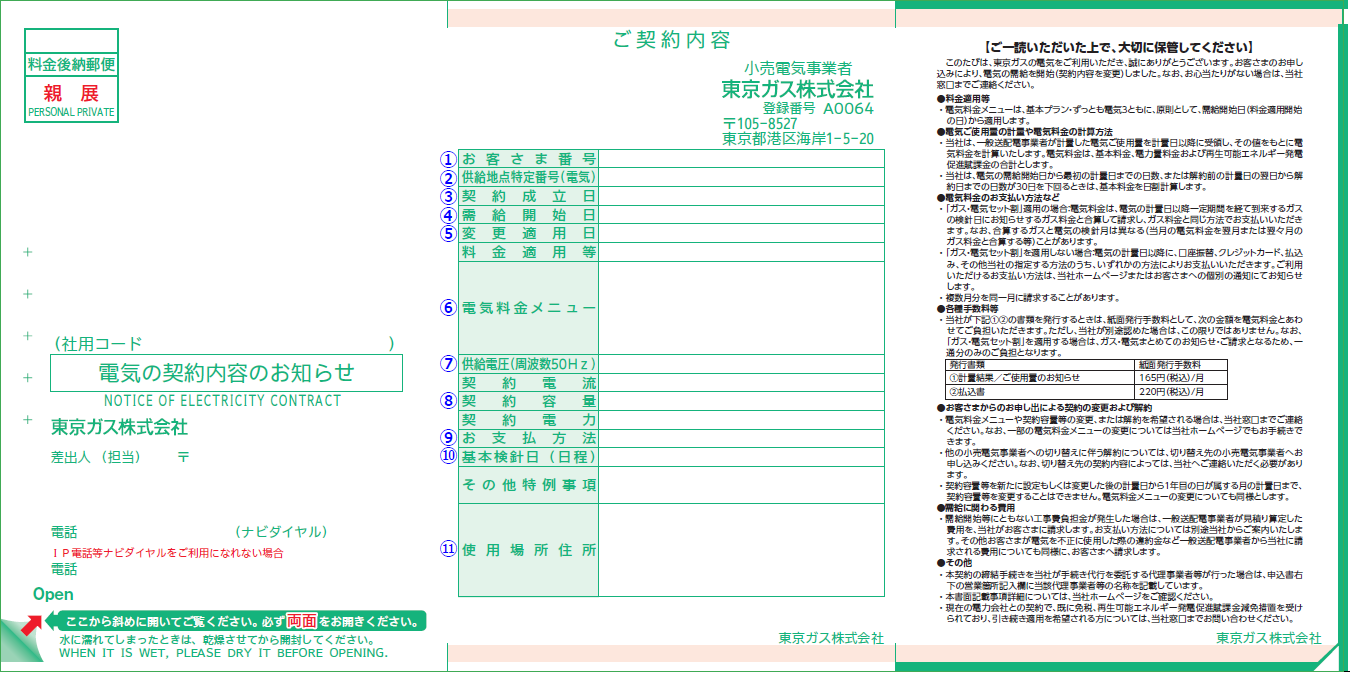The image size is (1350, 673).
Task: Select the 差出人(担当) label
Action: click(x=99, y=456)
